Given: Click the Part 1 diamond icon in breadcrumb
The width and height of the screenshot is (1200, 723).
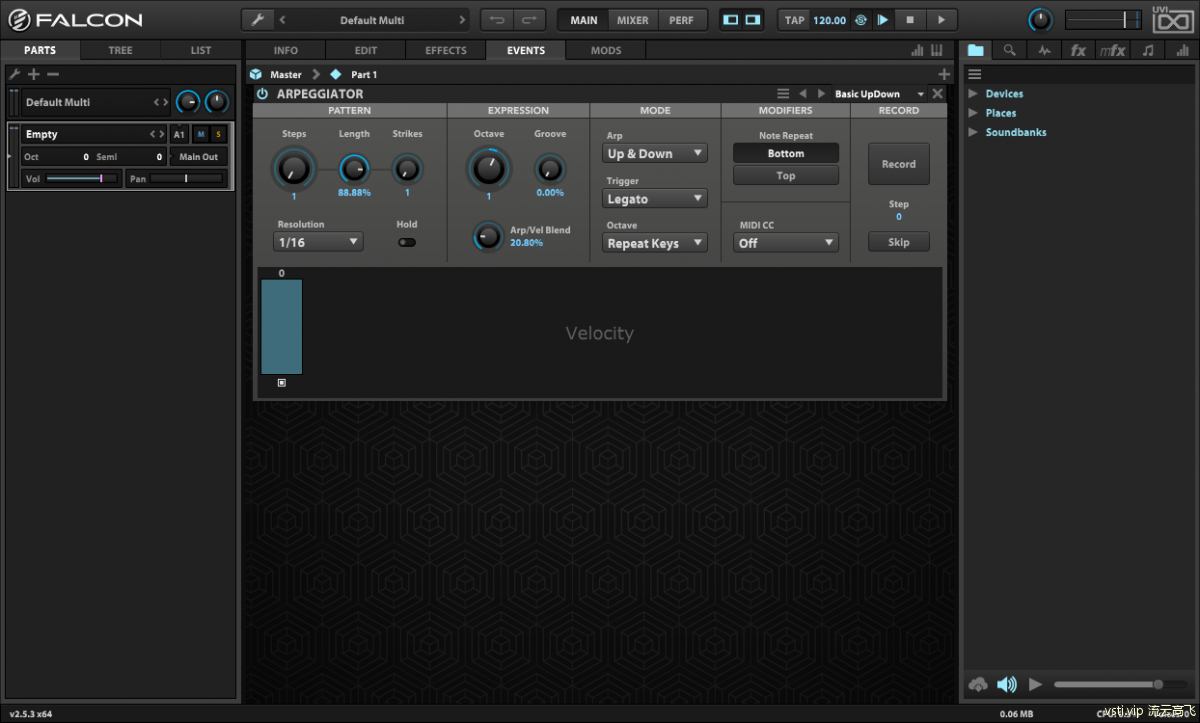Looking at the screenshot, I should 335,74.
